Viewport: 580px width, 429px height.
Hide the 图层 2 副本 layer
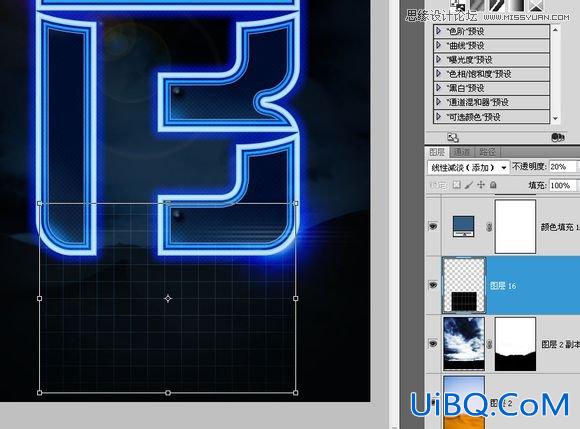coord(433,344)
